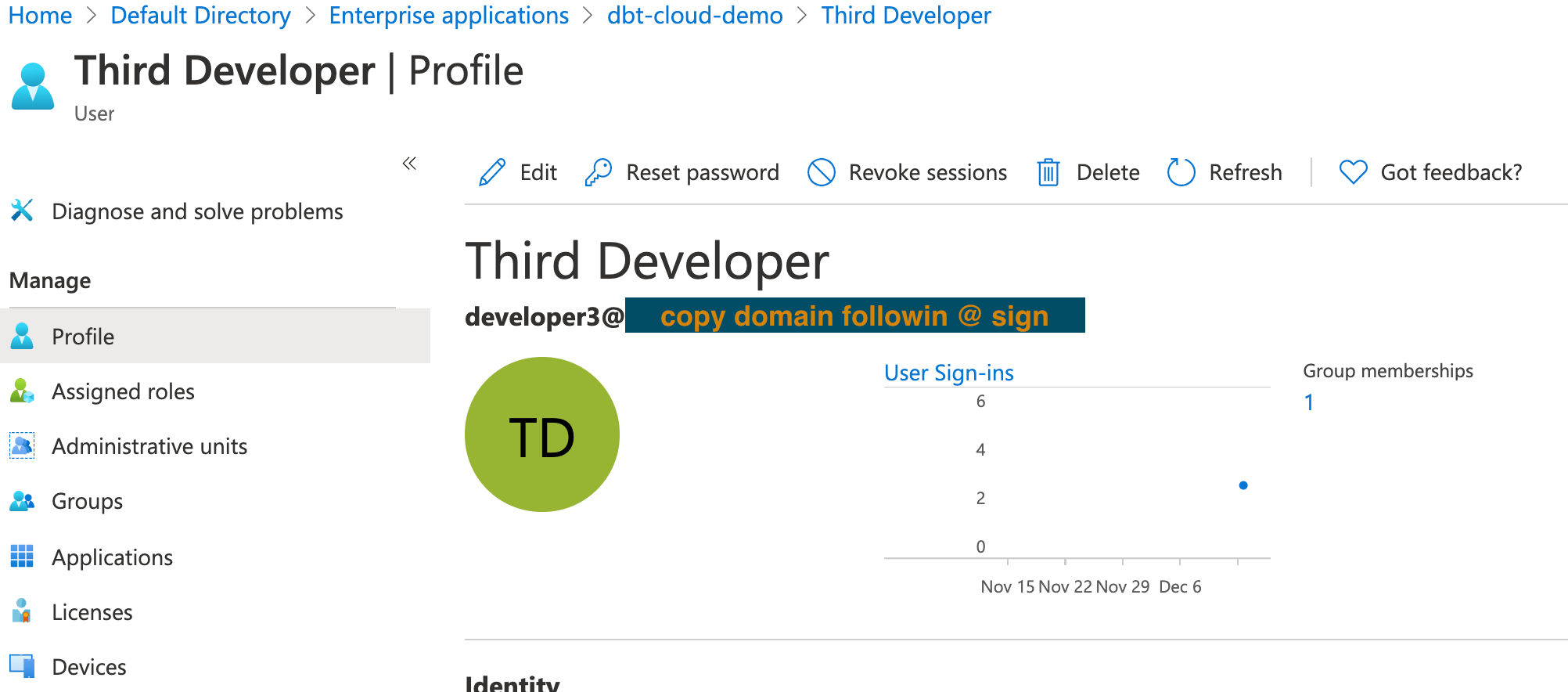
Task: Click the Reset password key icon
Action: point(599,172)
